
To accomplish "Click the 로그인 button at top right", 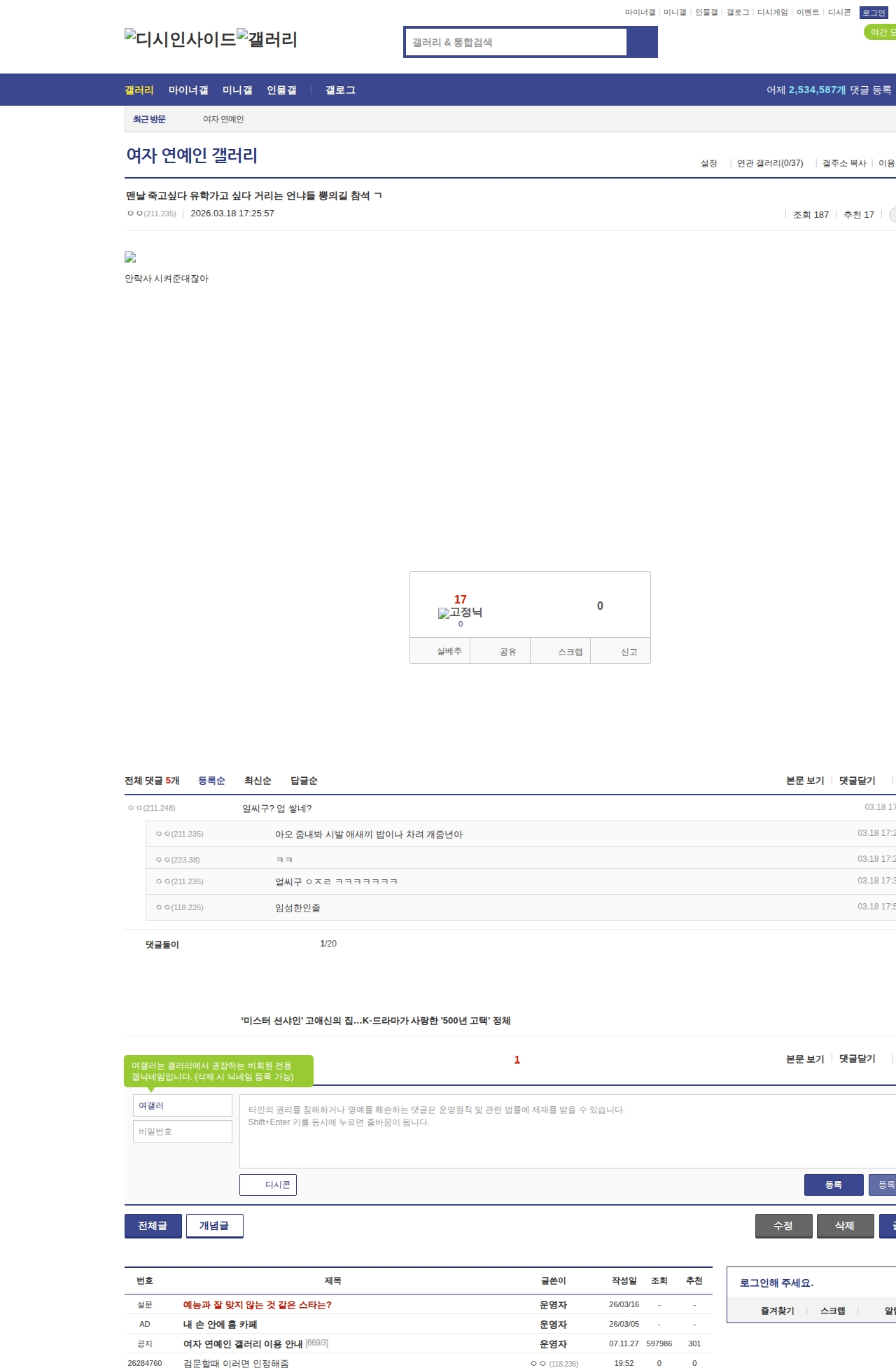I will [x=874, y=13].
